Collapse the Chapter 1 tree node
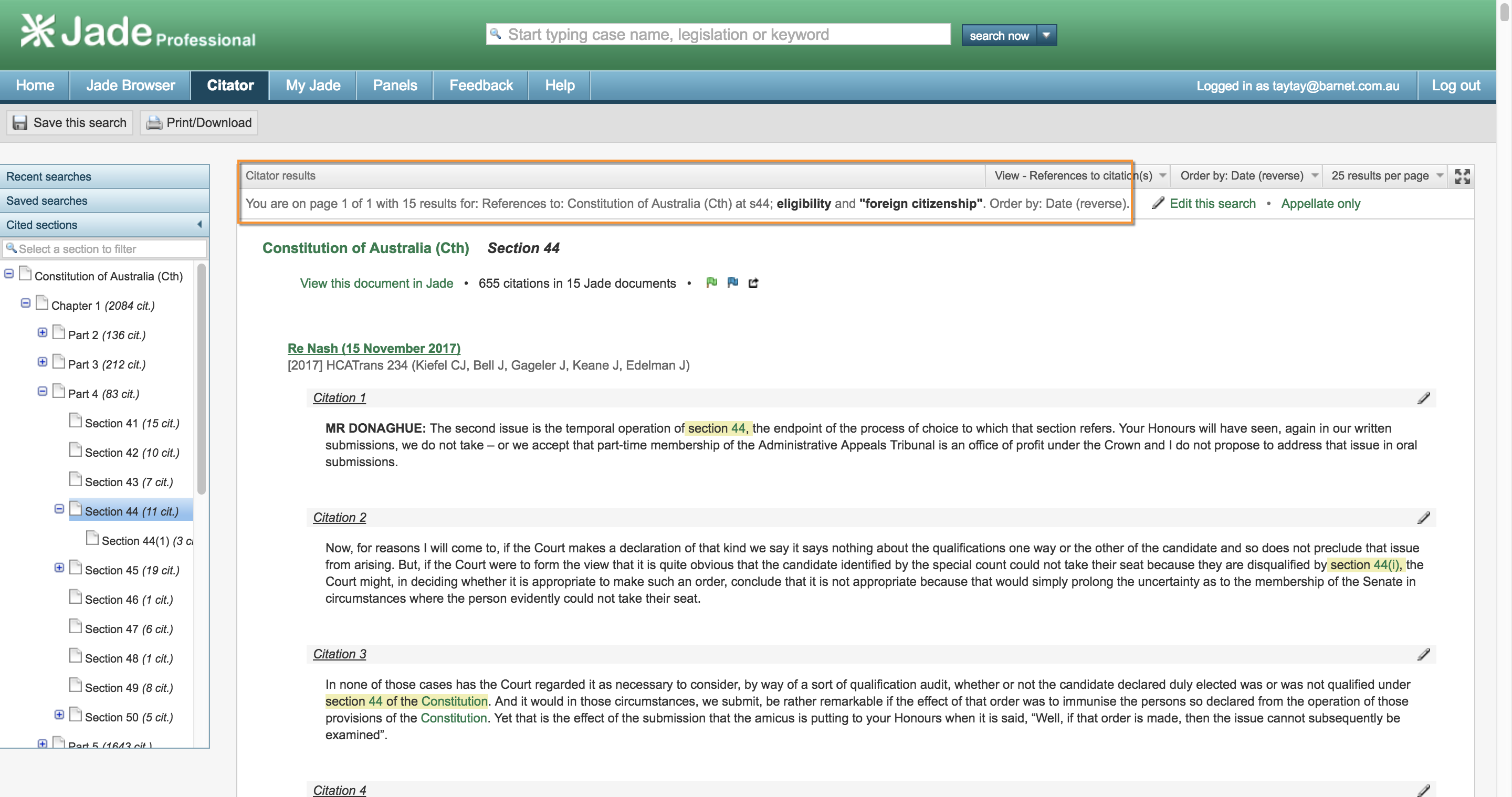This screenshot has width=1512, height=797. 25,303
